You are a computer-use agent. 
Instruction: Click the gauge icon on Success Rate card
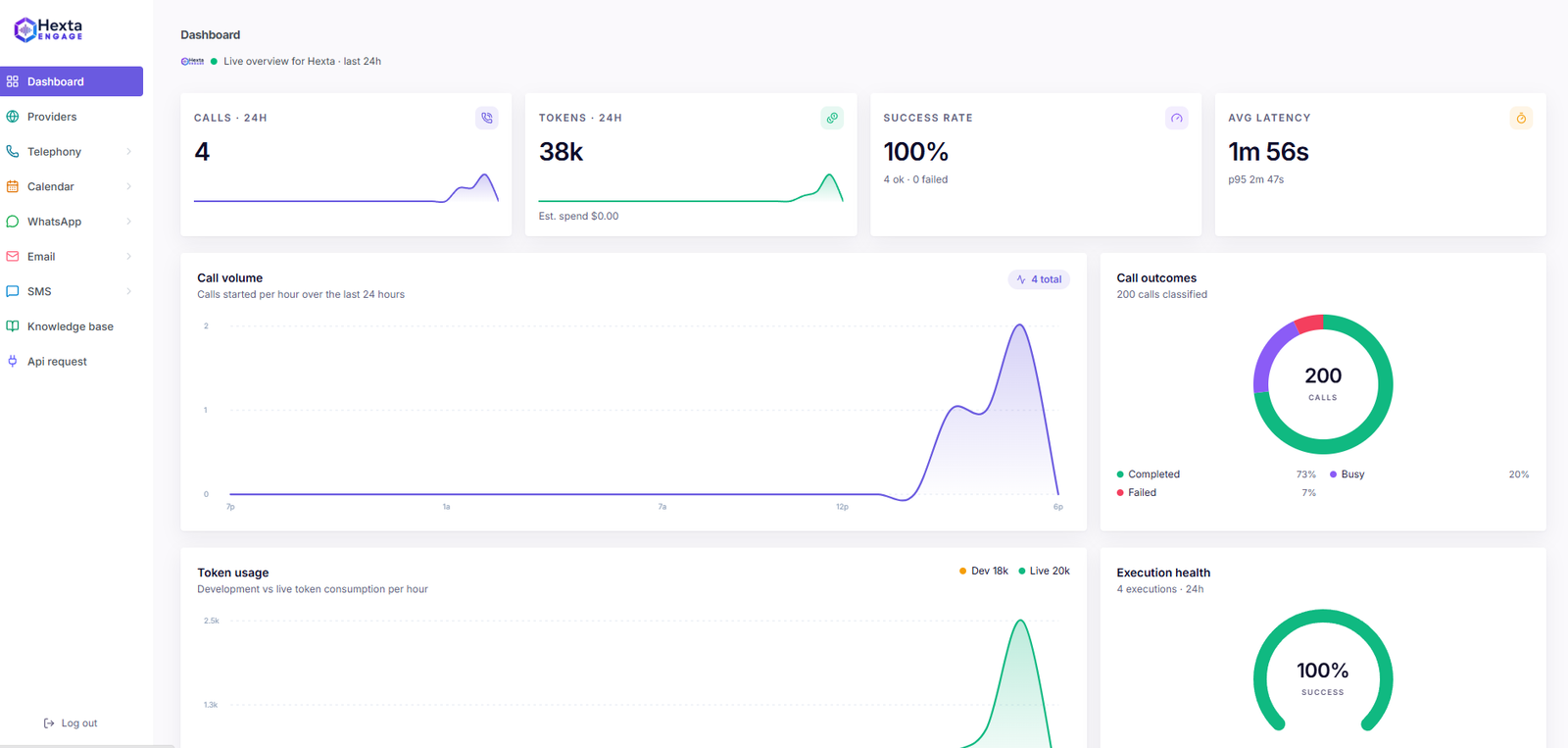pos(1177,118)
